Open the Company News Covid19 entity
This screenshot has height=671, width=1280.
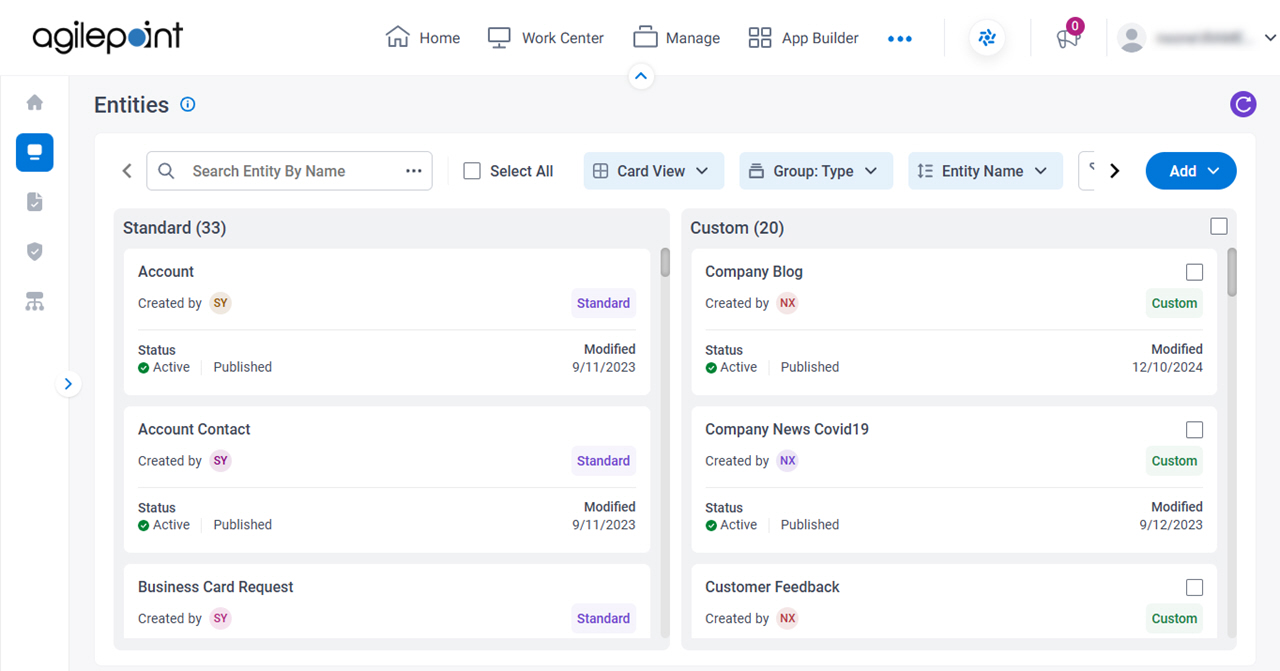tap(787, 429)
